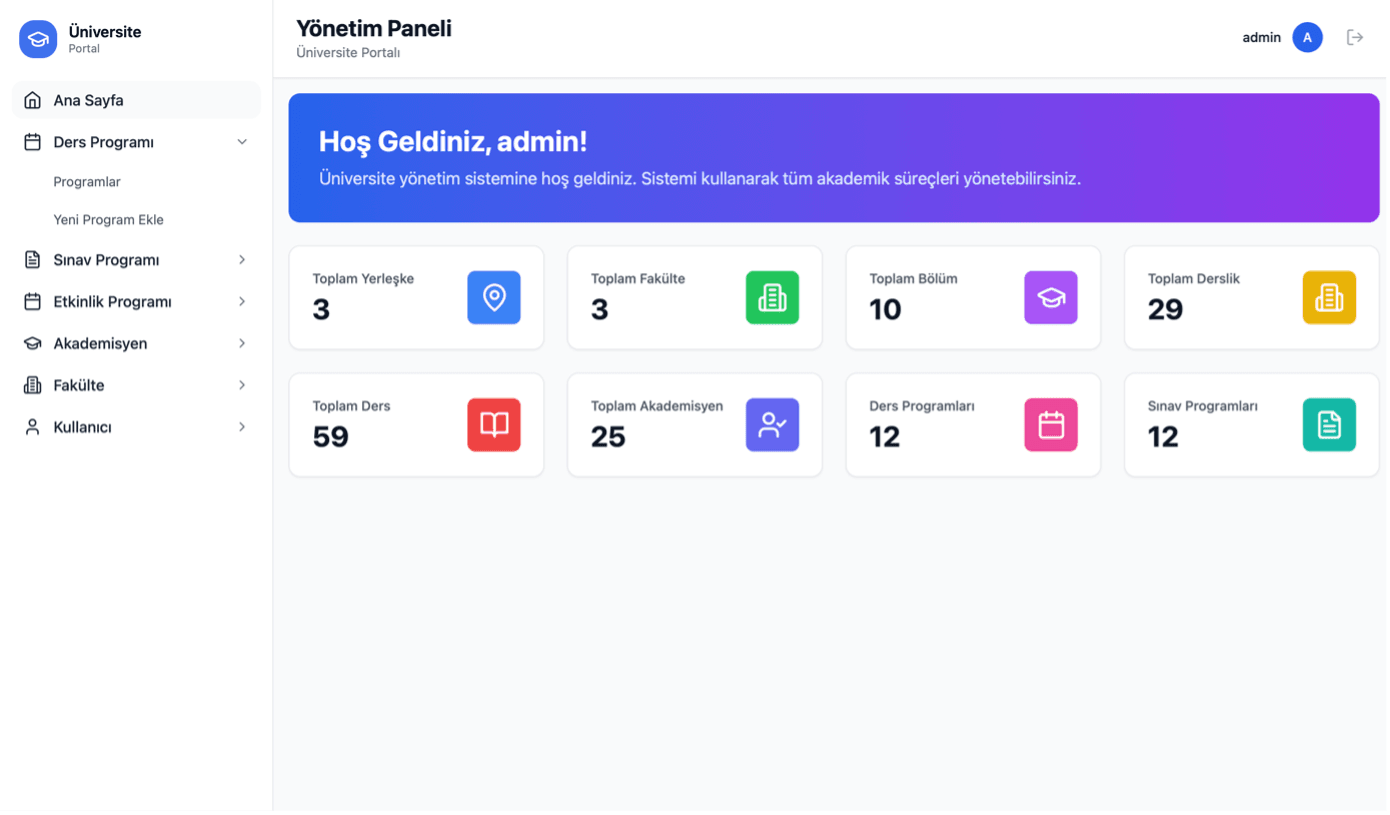The height and width of the screenshot is (815, 1390).
Task: Click the teal Sınav Programları document icon
Action: pyautogui.click(x=1329, y=424)
